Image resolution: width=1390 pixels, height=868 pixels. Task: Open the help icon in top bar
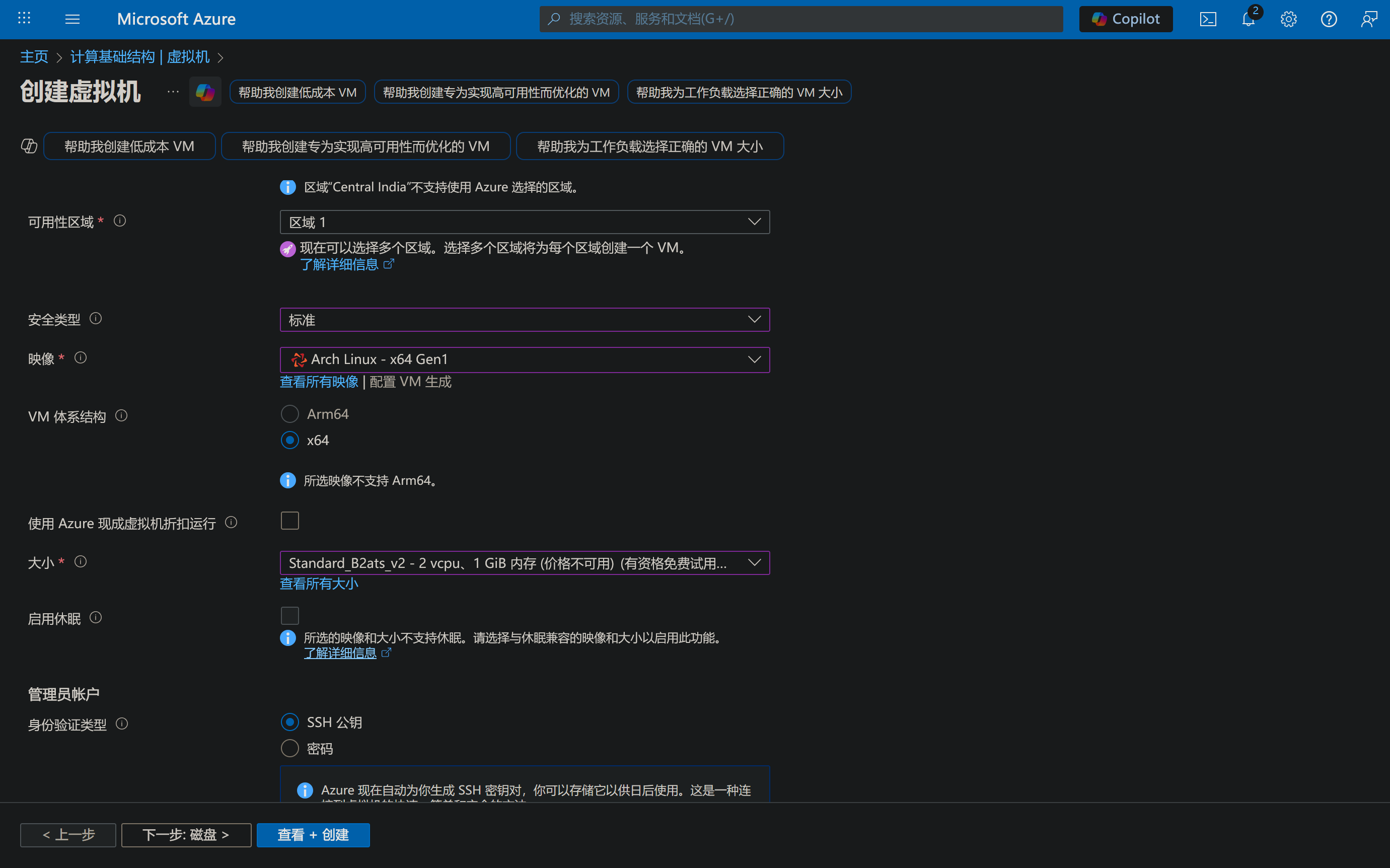click(1329, 19)
